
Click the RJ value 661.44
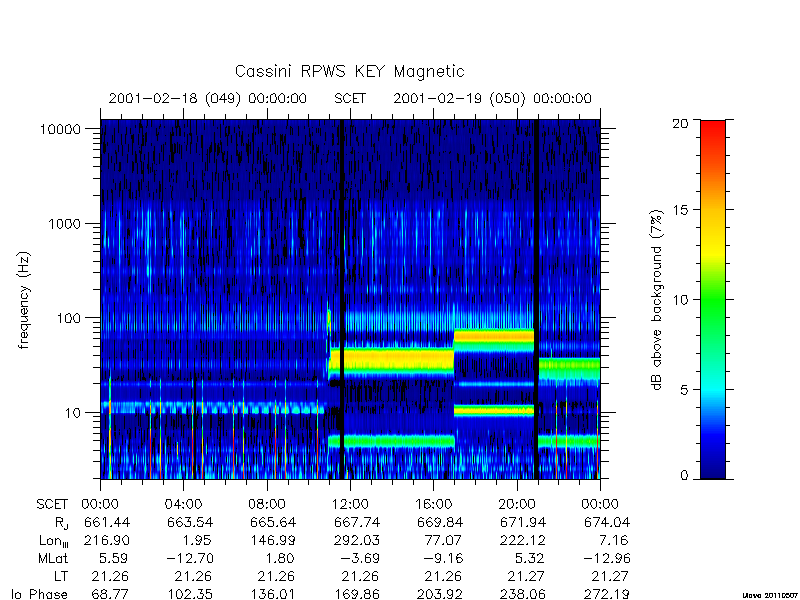[107, 522]
